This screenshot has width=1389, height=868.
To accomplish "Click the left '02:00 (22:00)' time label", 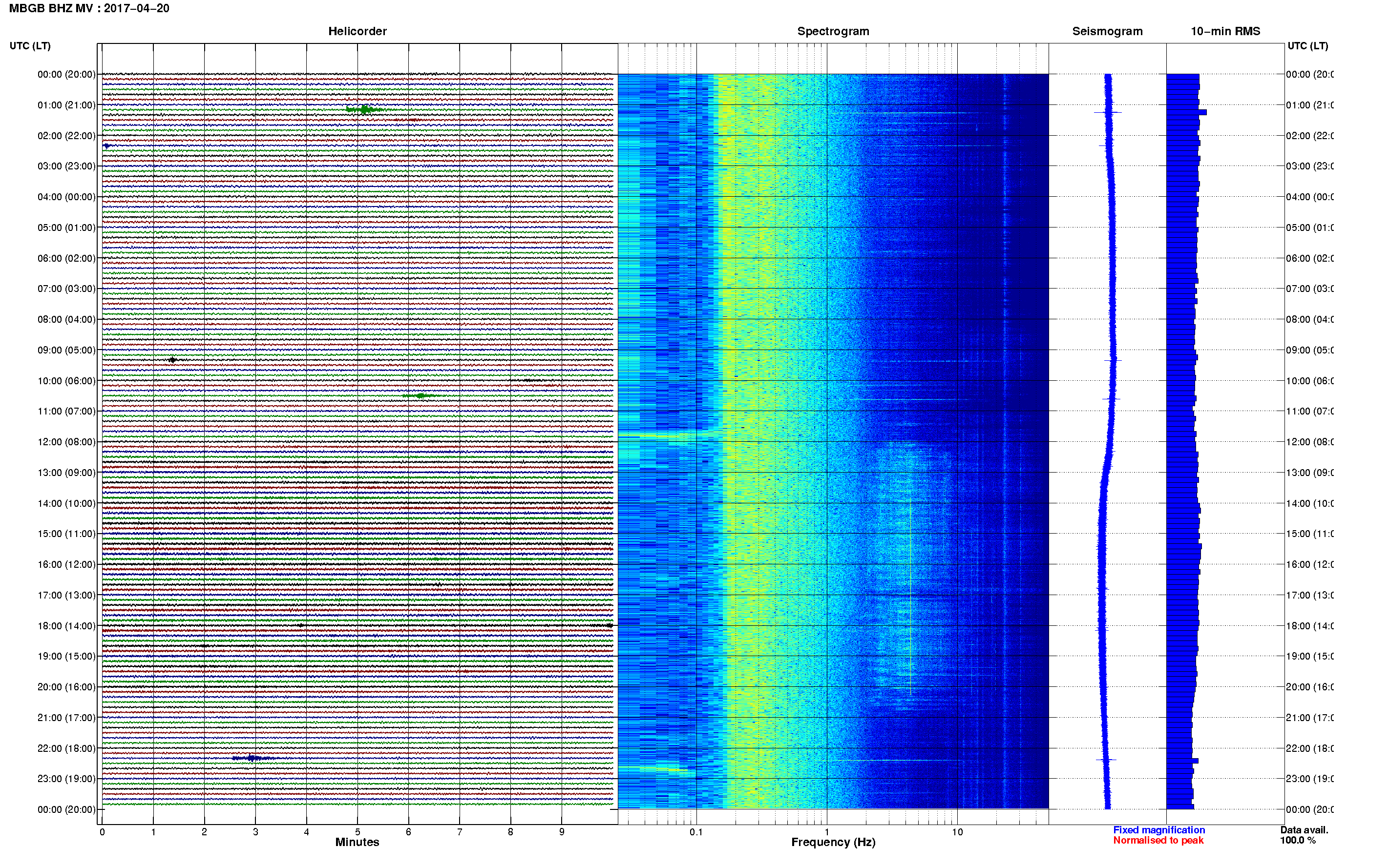I will 66,136.
